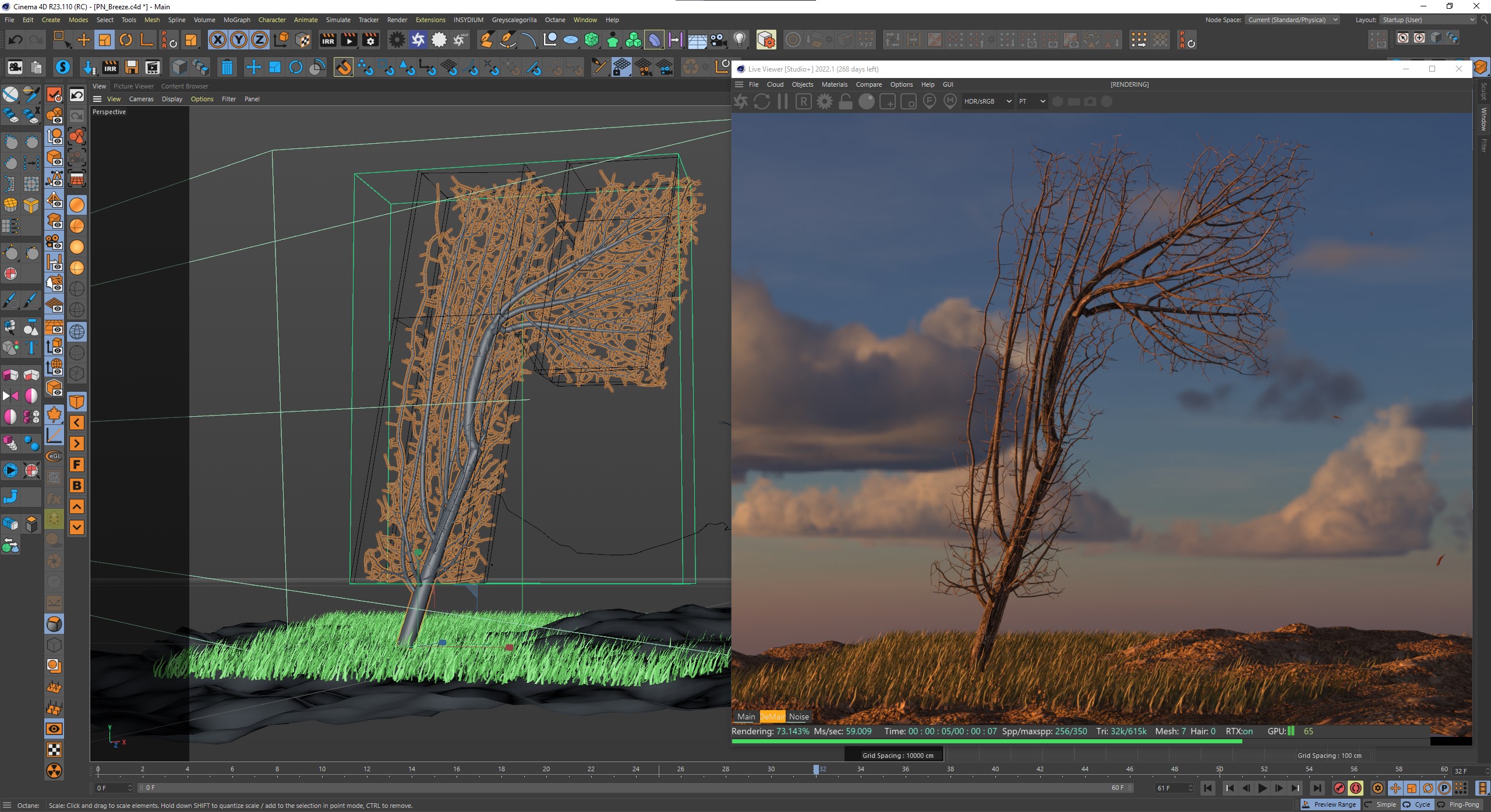Open the viewport Cameras menu
Image resolution: width=1491 pixels, height=812 pixels.
coord(141,99)
